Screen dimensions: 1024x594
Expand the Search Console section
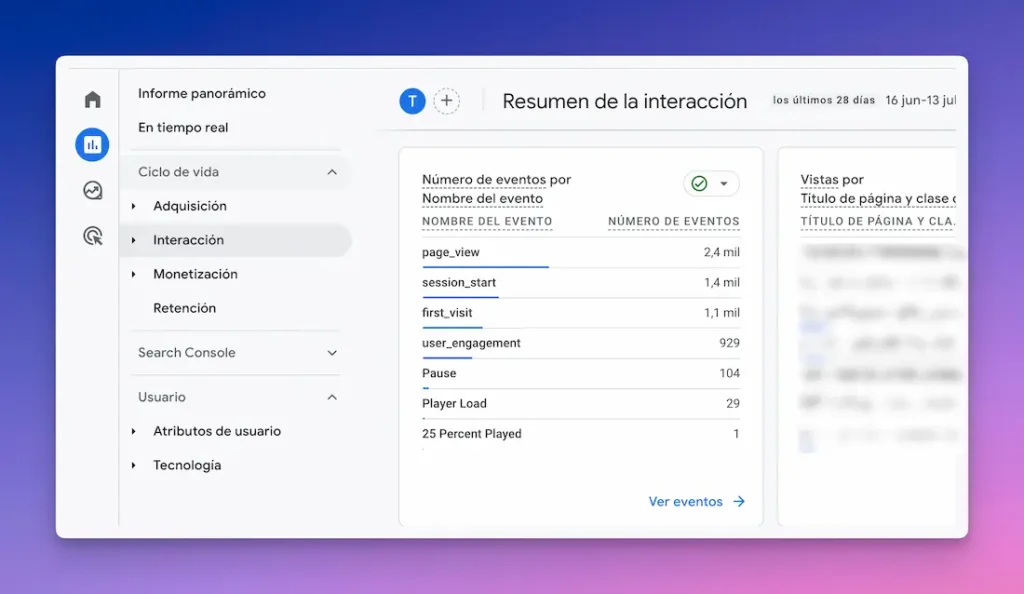[x=330, y=353]
